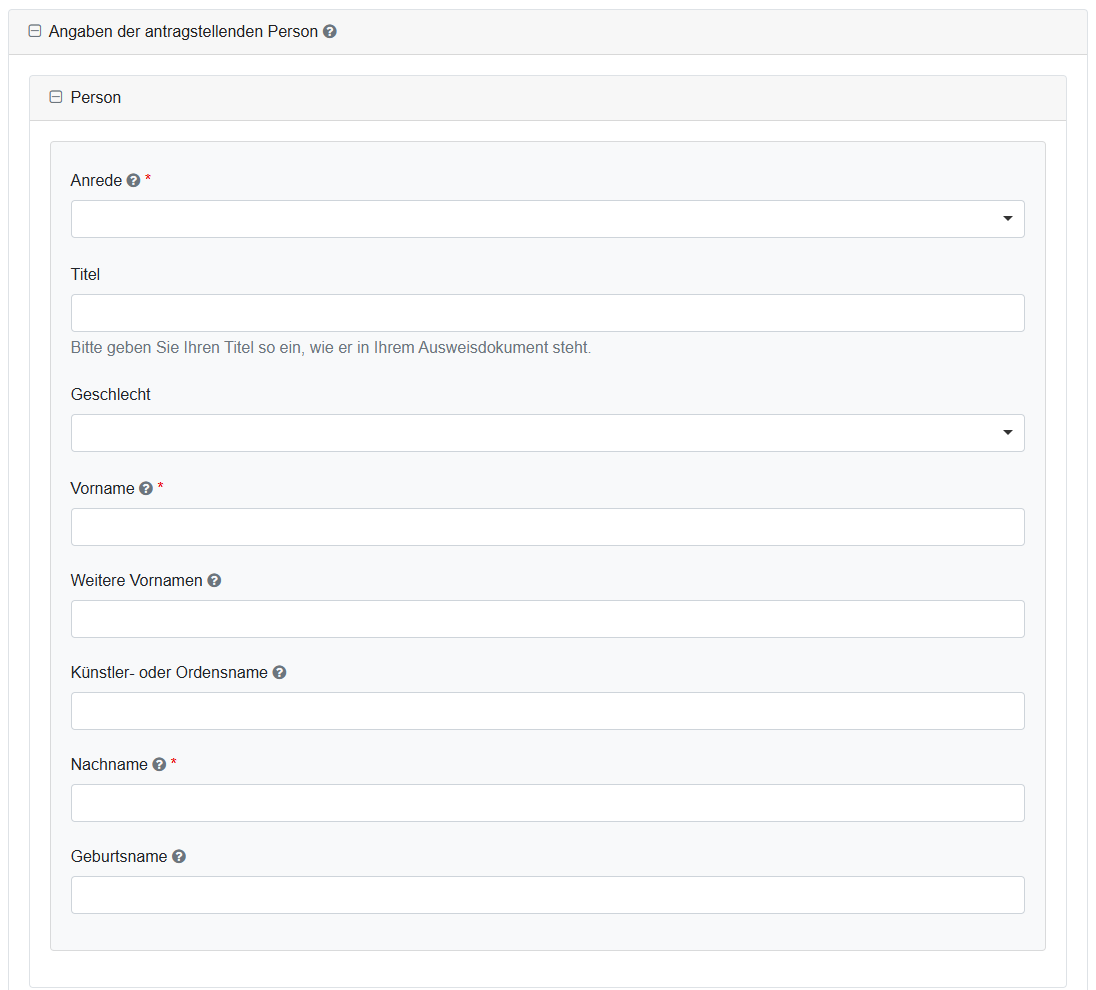Focus the Geburtsname input field
The height and width of the screenshot is (990, 1096).
pyautogui.click(x=547, y=895)
